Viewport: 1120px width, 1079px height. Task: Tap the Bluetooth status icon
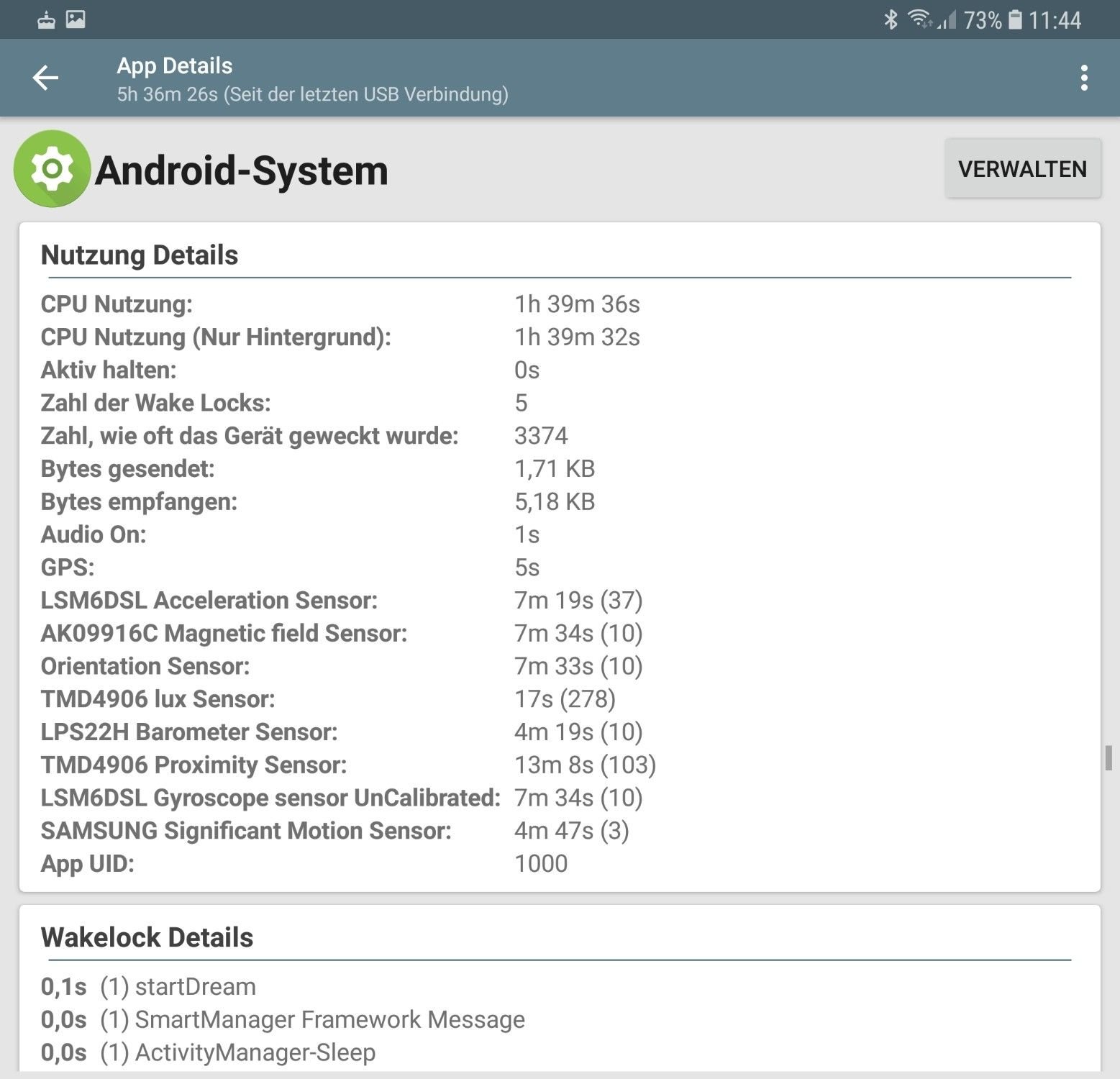[x=891, y=19]
